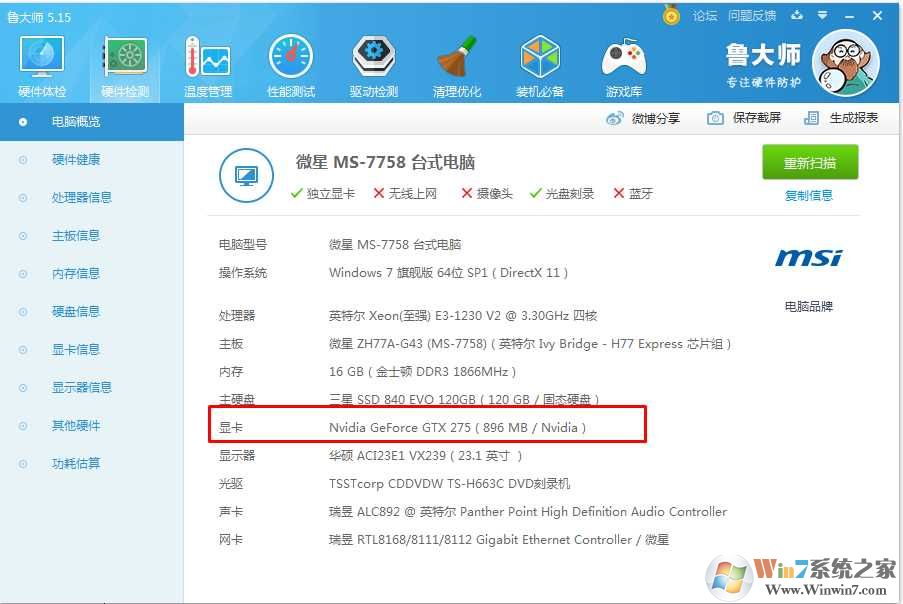Click the TSSTcorp DVD刻录机 value
This screenshot has width=903, height=604.
[449, 484]
